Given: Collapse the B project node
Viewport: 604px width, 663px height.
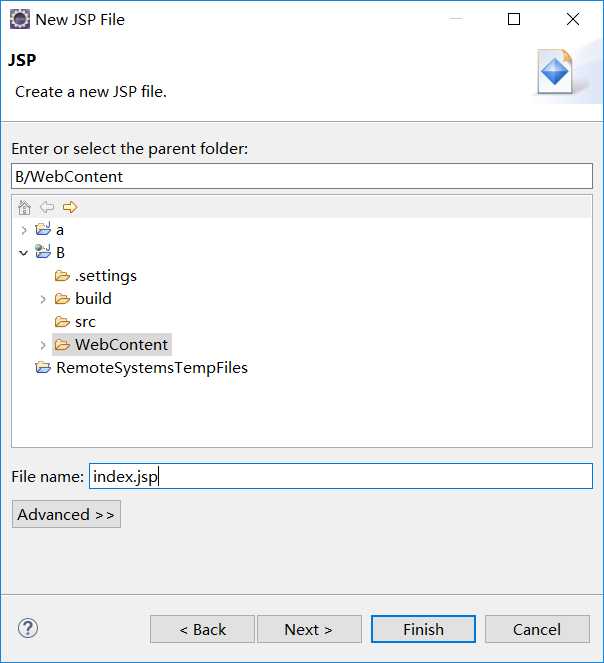Looking at the screenshot, I should pyautogui.click(x=24, y=253).
